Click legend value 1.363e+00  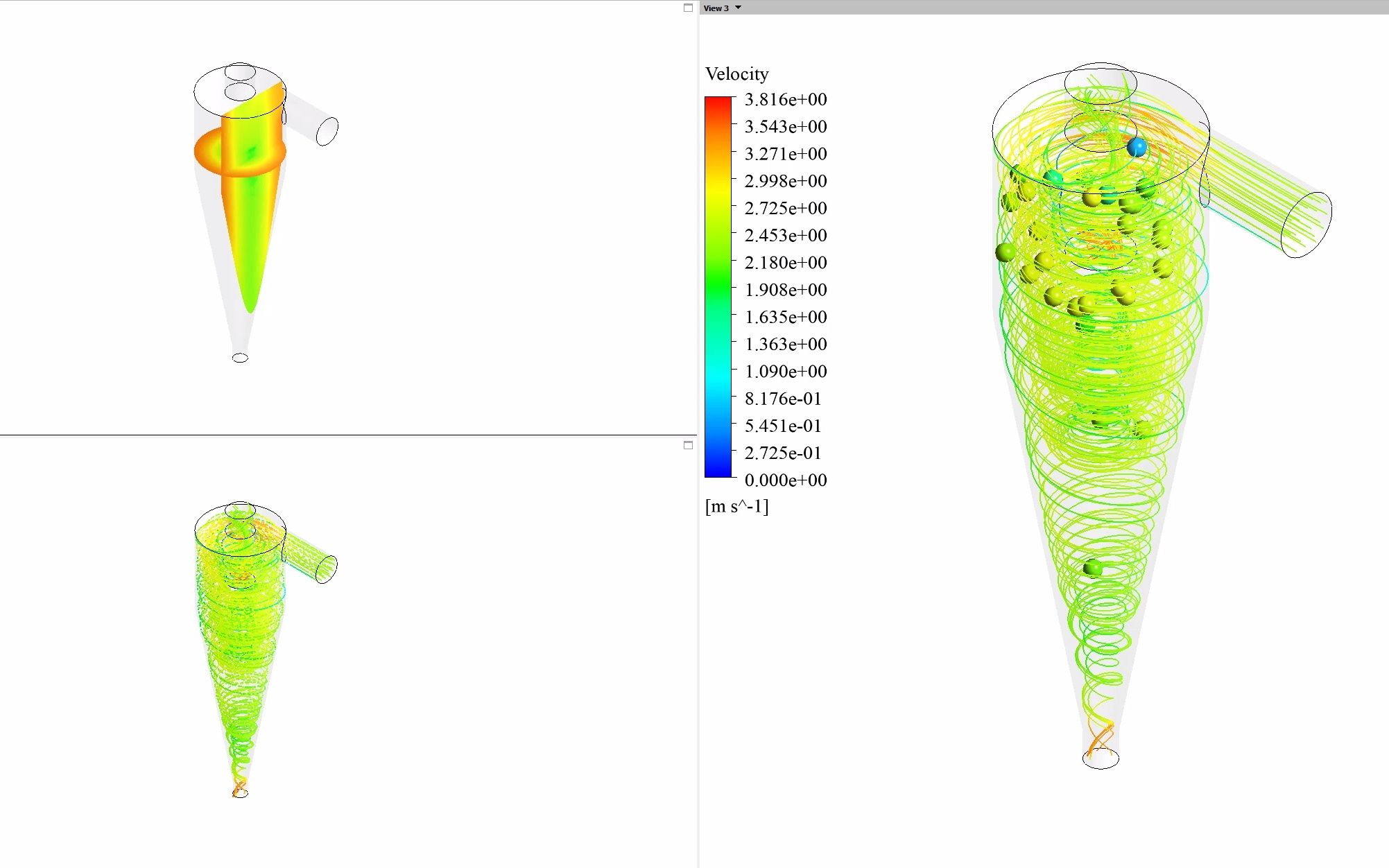(786, 344)
